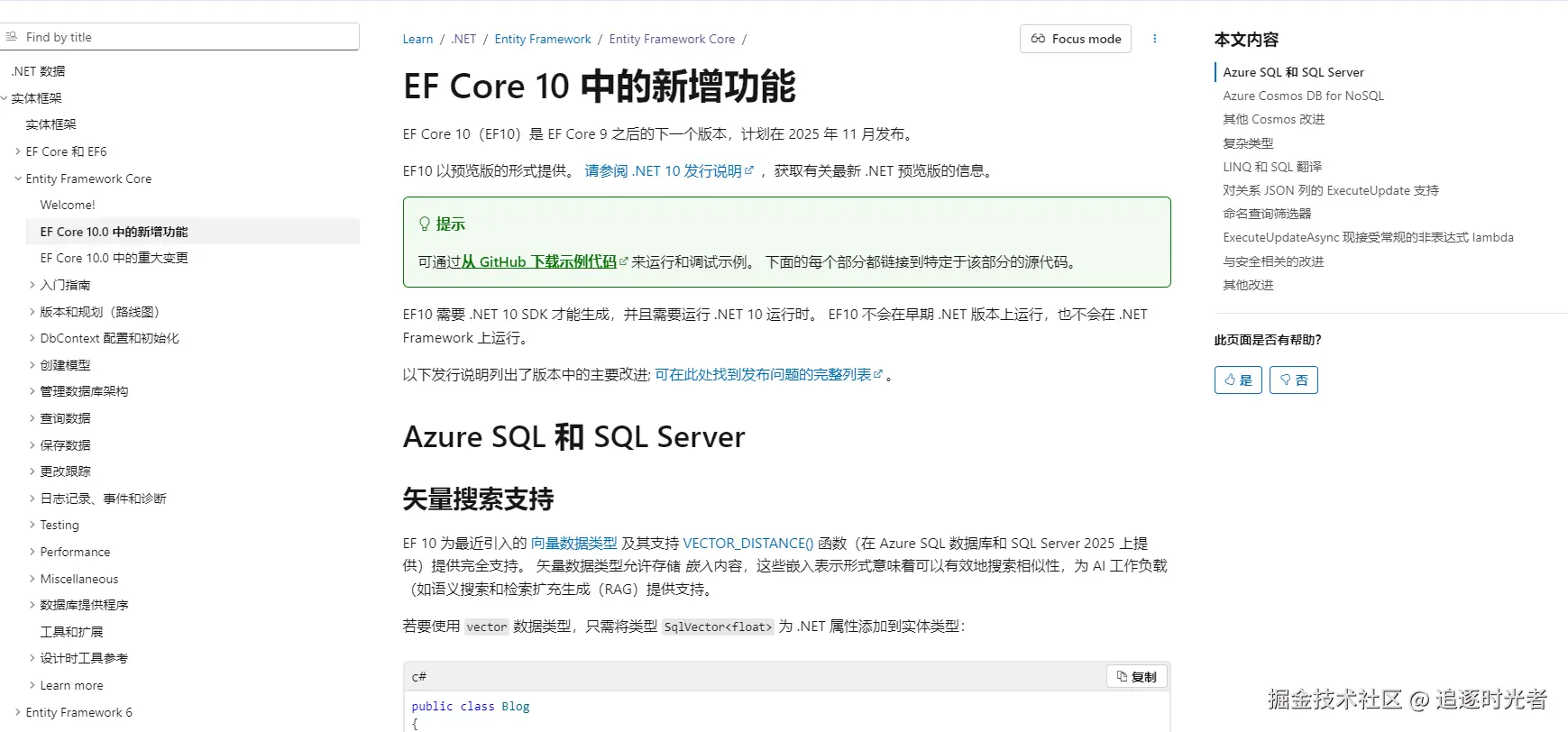Jump to 其他改进 section
The image size is (1568, 732).
pyautogui.click(x=1248, y=285)
